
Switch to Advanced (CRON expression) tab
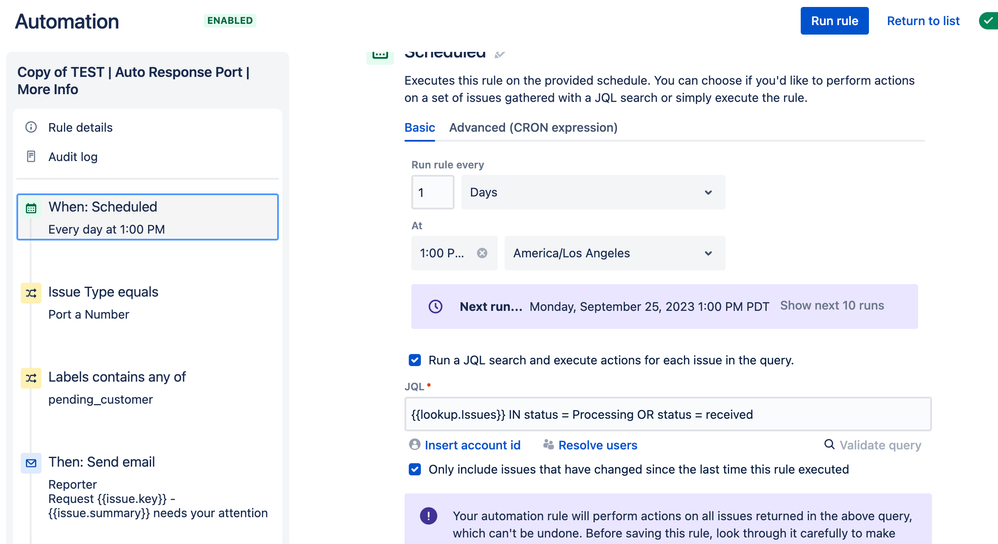[x=533, y=127]
